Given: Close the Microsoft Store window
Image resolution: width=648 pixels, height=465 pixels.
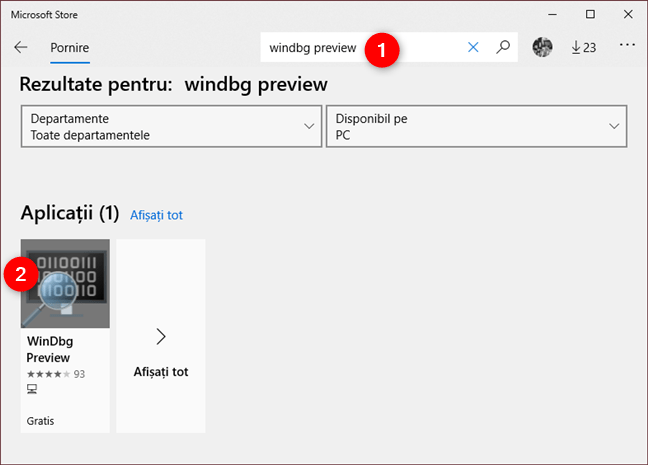Looking at the screenshot, I should pyautogui.click(x=628, y=14).
